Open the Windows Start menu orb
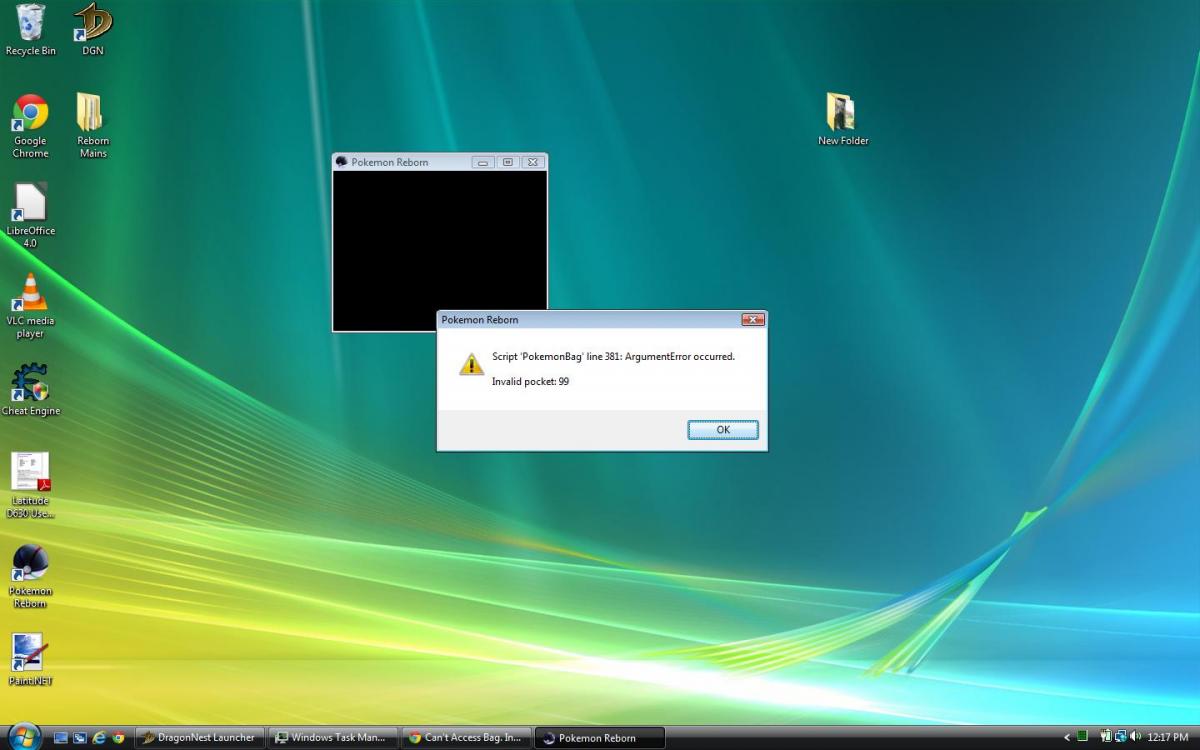This screenshot has height=750, width=1200. coord(23,737)
